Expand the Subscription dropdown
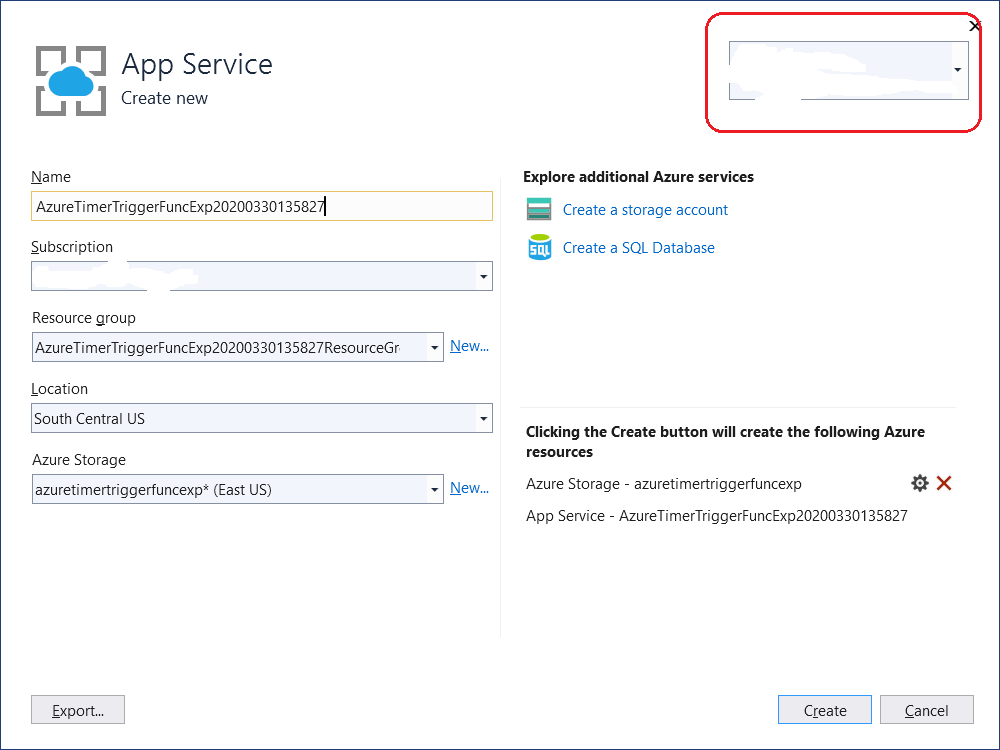 point(483,276)
